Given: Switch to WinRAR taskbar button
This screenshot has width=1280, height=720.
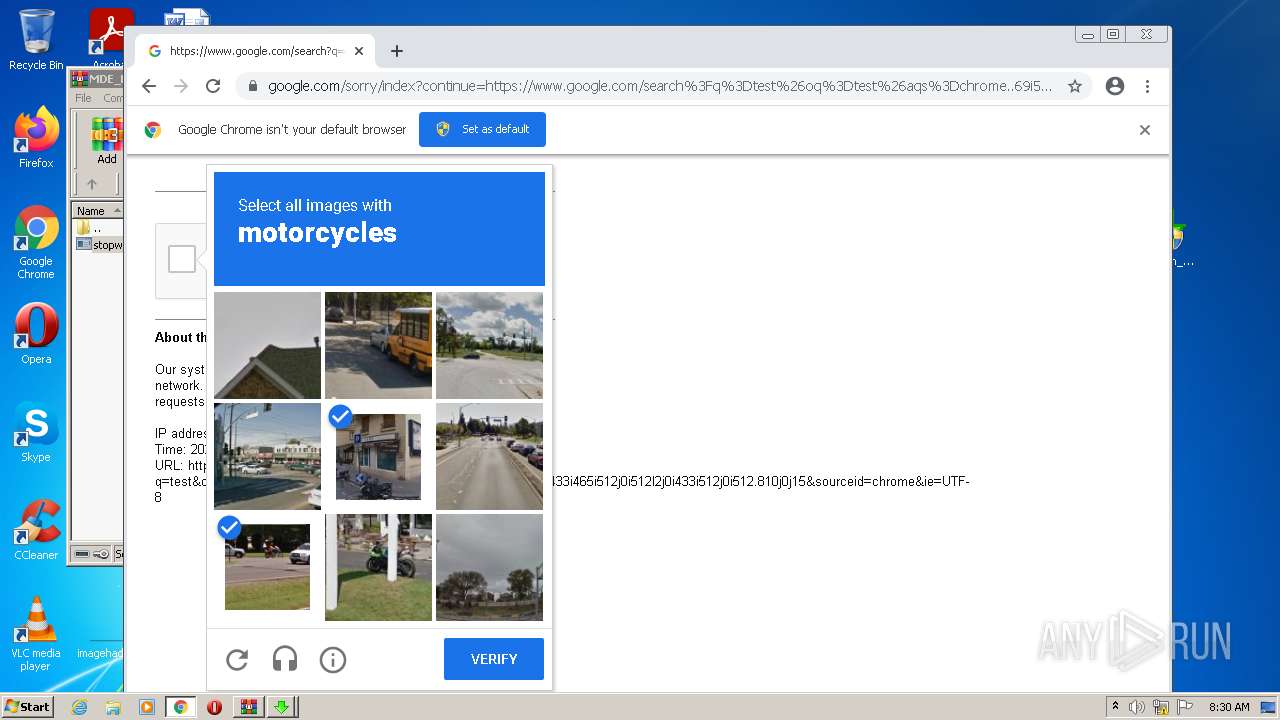Looking at the screenshot, I should (x=249, y=707).
